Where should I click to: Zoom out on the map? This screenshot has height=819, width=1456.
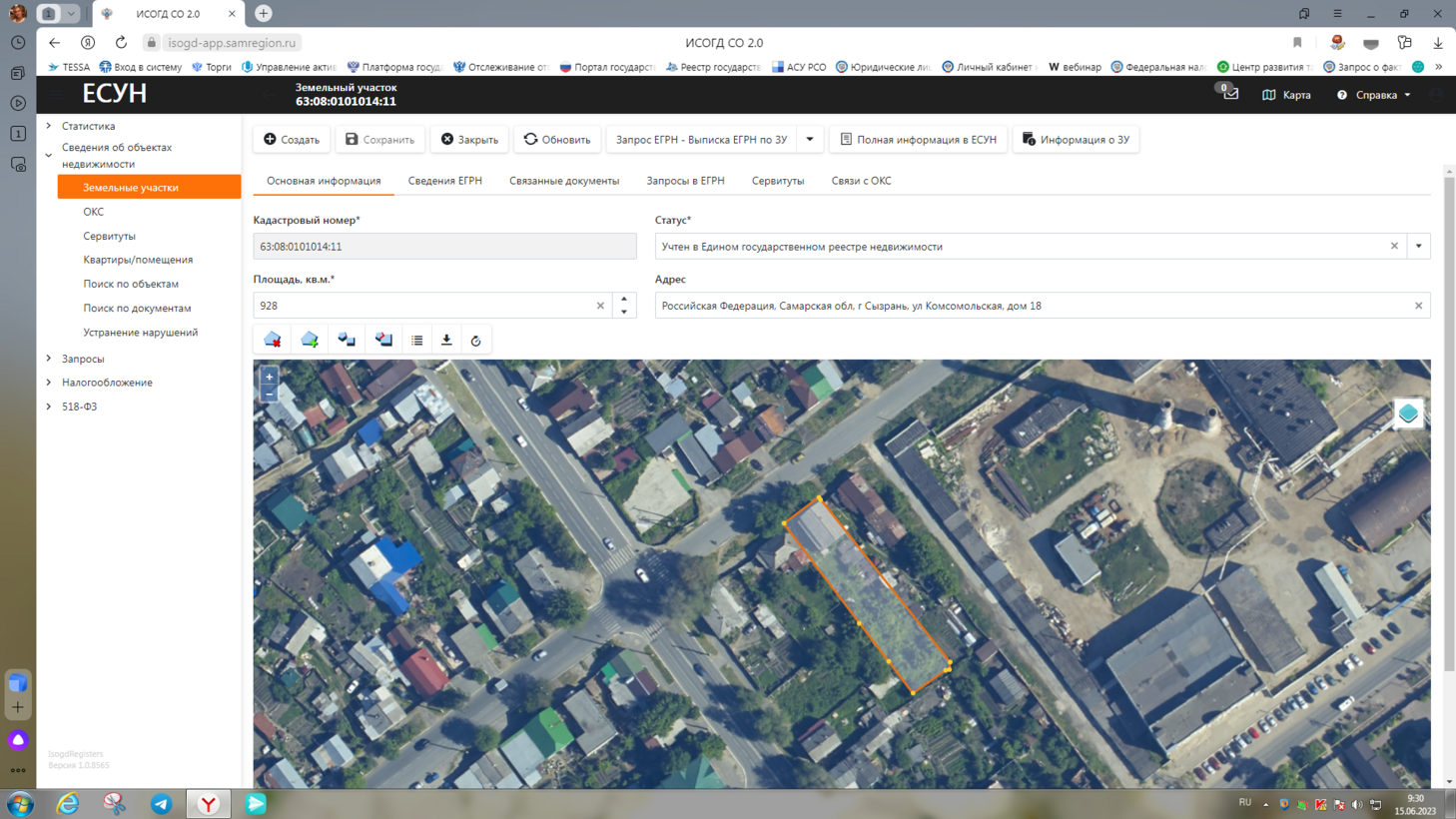(269, 395)
